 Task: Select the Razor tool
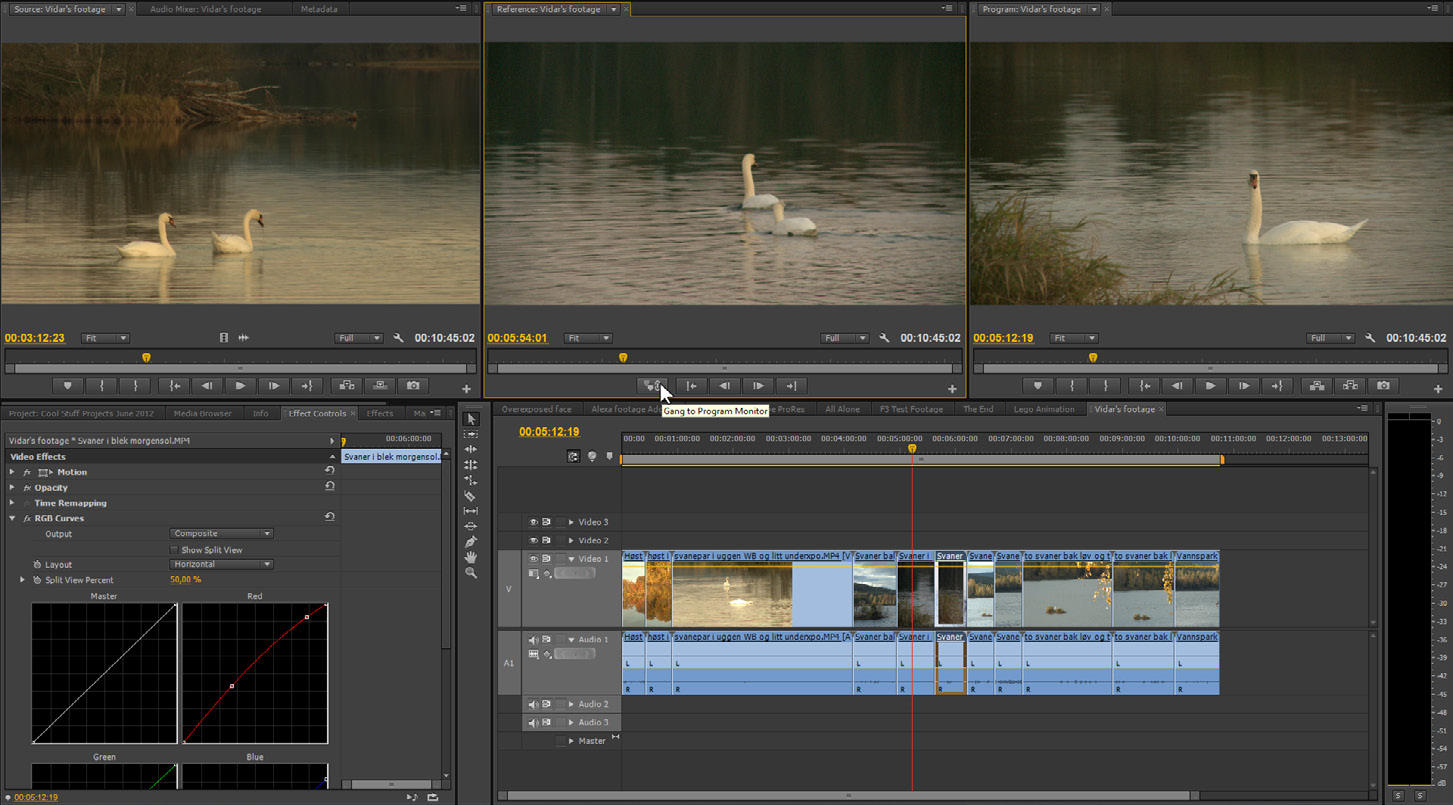click(x=471, y=496)
